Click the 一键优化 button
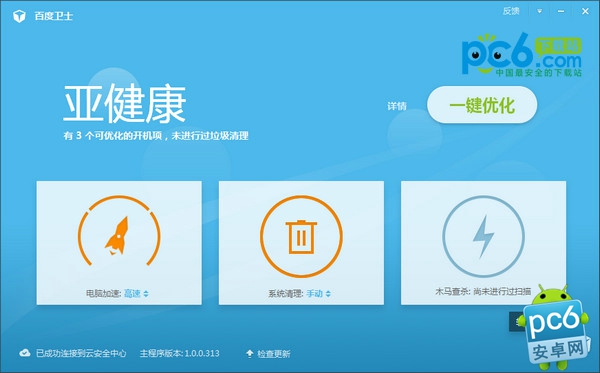 click(482, 105)
